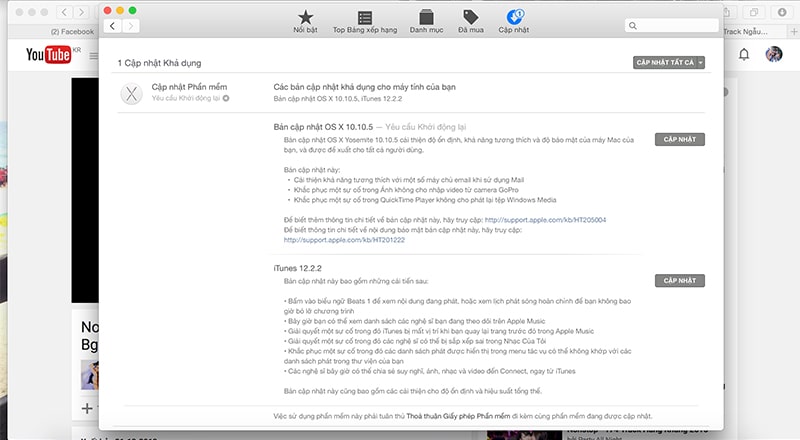Viewport: 800px width, 440px height.
Task: Click 'Cập nhật Phần mềm' title
Action: click(189, 87)
